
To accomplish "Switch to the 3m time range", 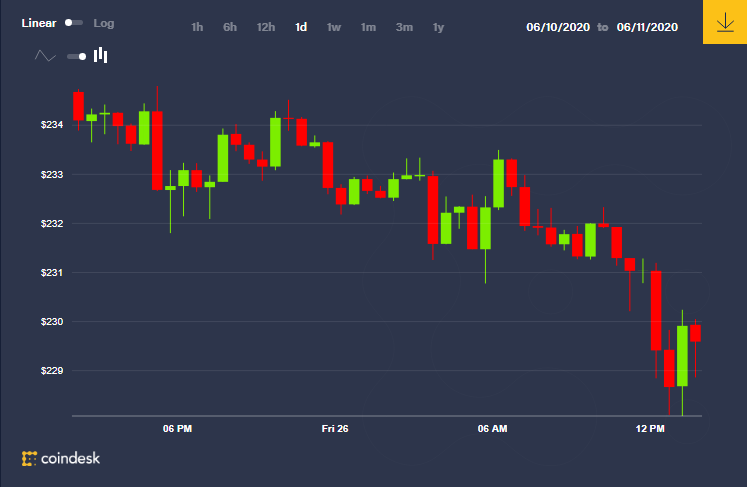I will coord(404,27).
